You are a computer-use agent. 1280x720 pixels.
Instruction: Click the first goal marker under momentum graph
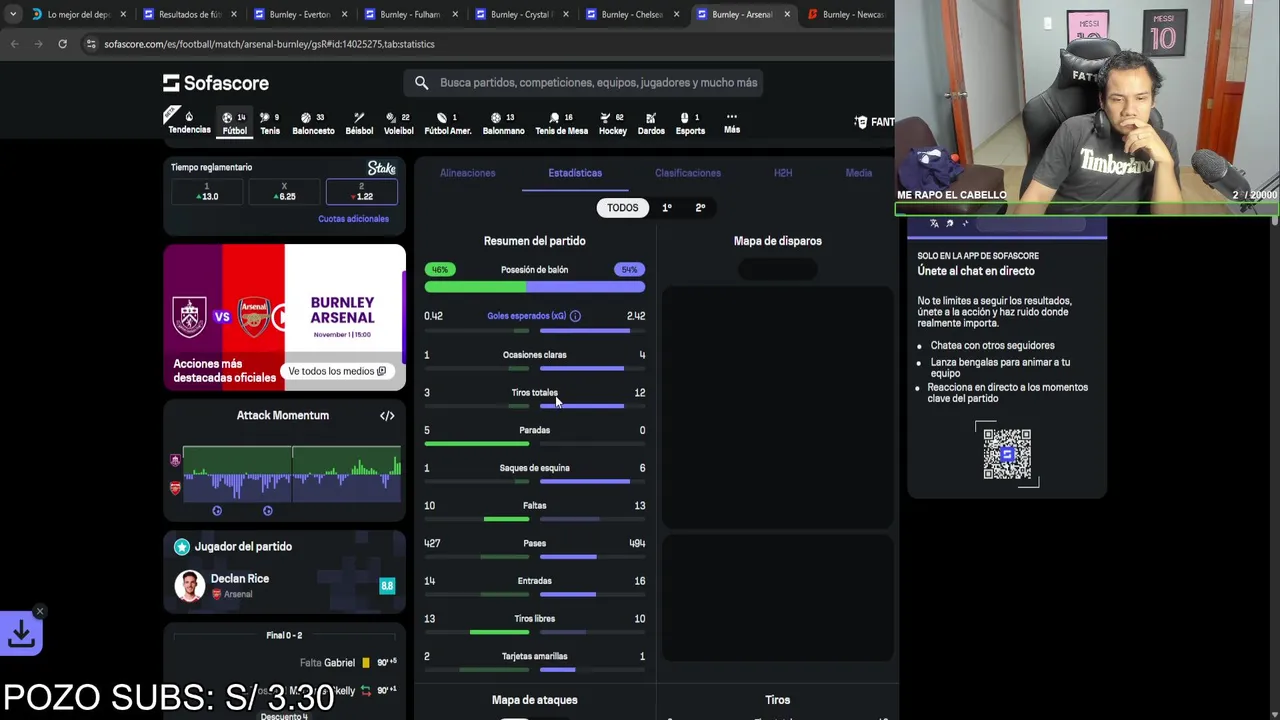(217, 511)
